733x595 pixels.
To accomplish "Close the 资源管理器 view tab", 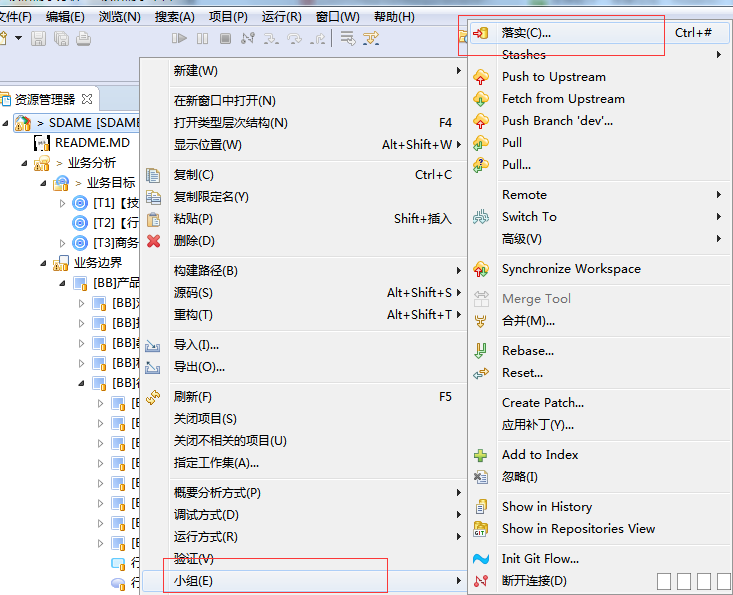I will [87, 99].
